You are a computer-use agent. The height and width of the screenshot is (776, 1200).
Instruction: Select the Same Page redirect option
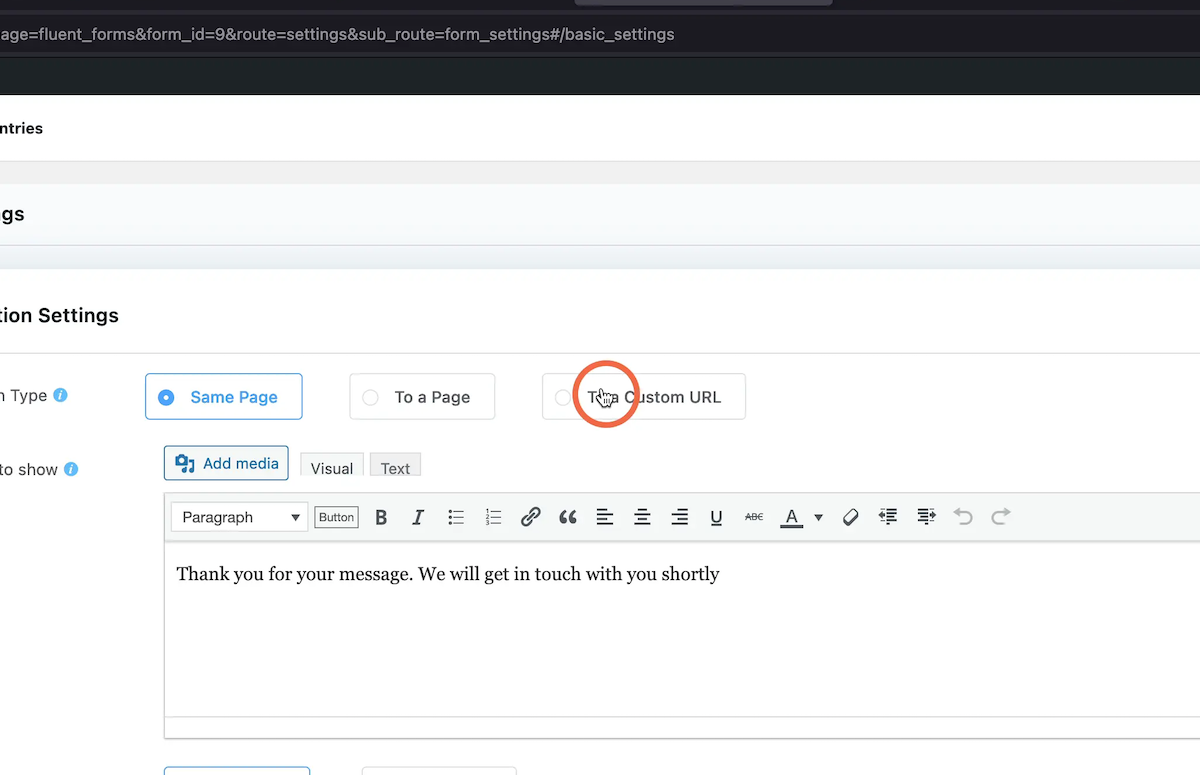pyautogui.click(x=223, y=396)
